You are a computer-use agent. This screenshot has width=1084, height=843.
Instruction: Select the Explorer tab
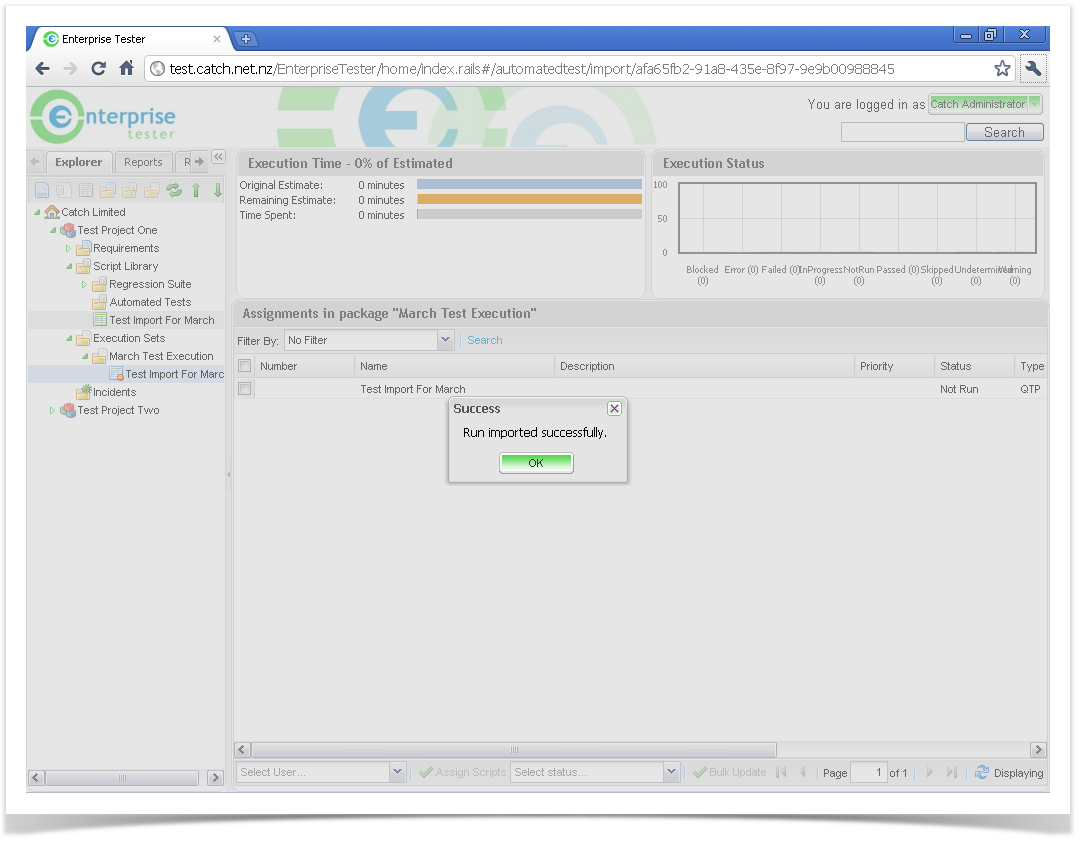pos(78,162)
